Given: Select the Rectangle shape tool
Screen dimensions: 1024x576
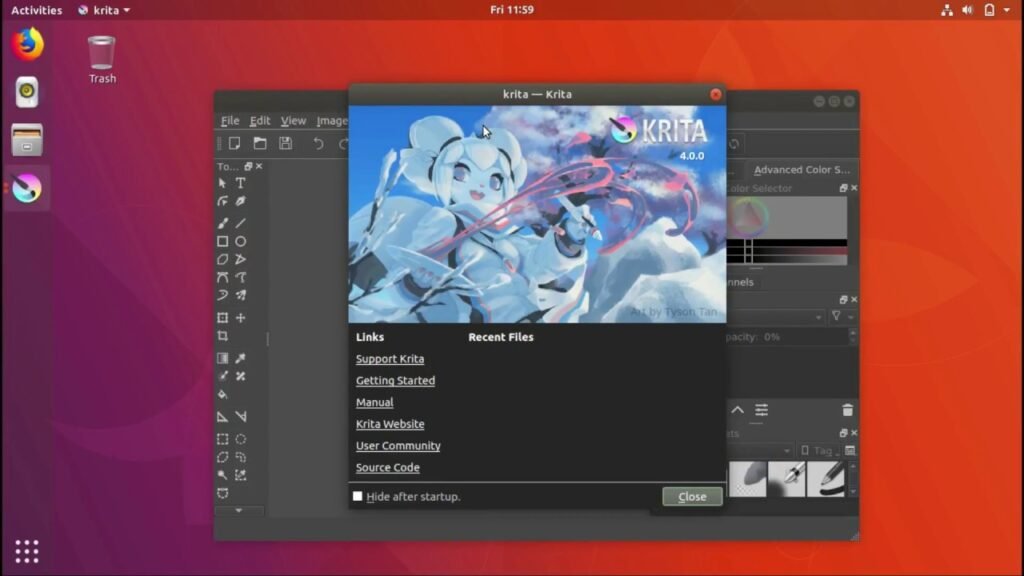Looking at the screenshot, I should (x=223, y=241).
